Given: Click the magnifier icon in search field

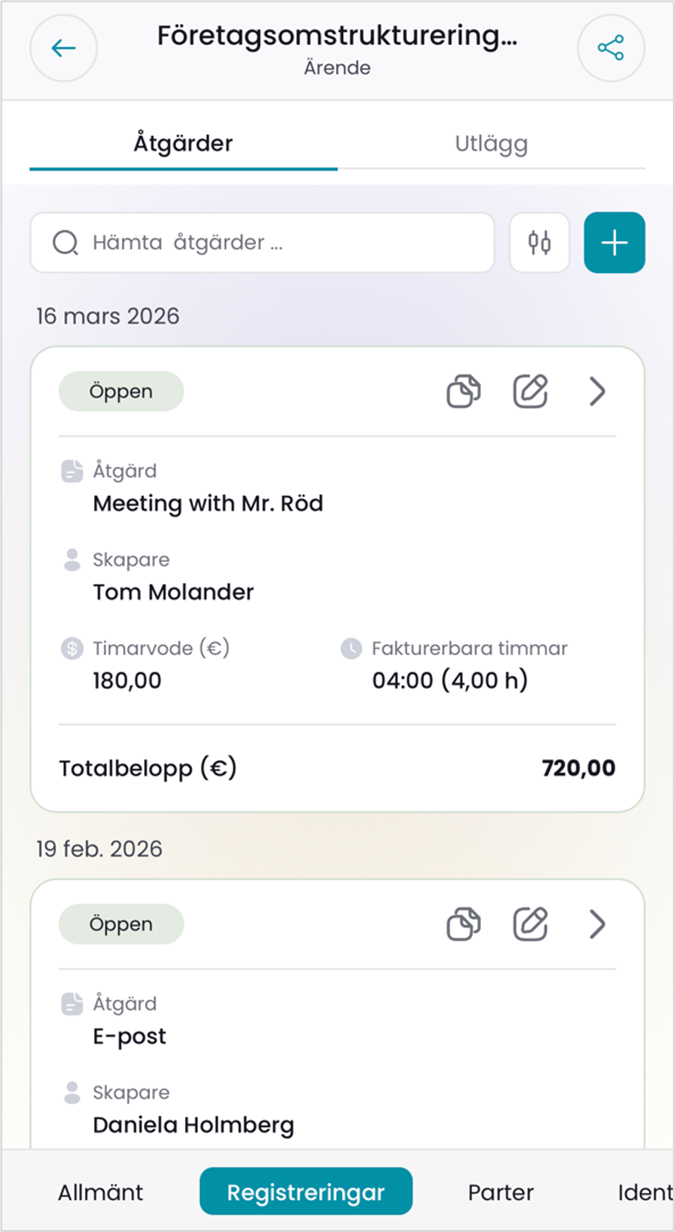Looking at the screenshot, I should tap(66, 243).
